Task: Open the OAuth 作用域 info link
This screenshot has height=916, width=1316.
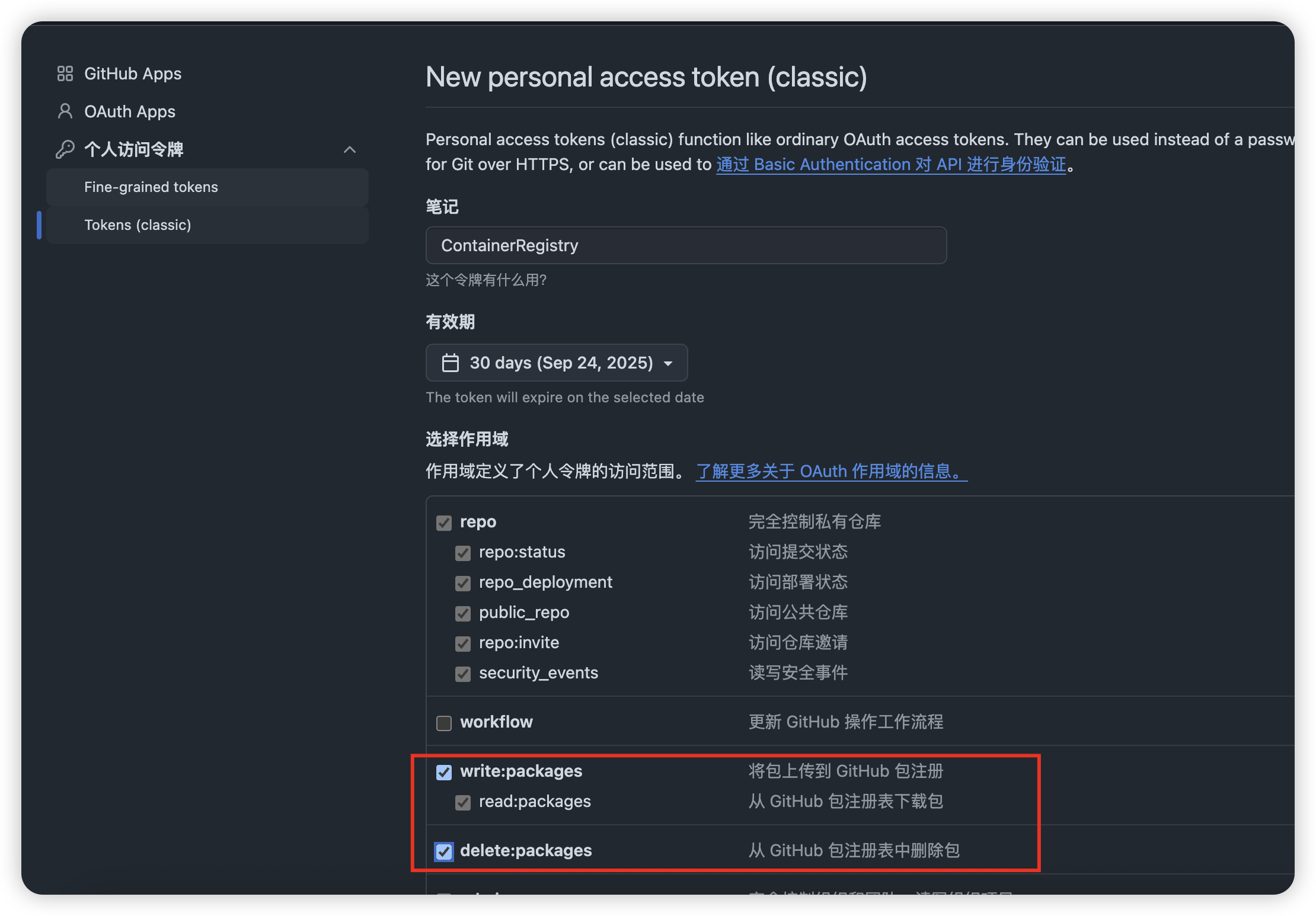Action: (x=831, y=472)
